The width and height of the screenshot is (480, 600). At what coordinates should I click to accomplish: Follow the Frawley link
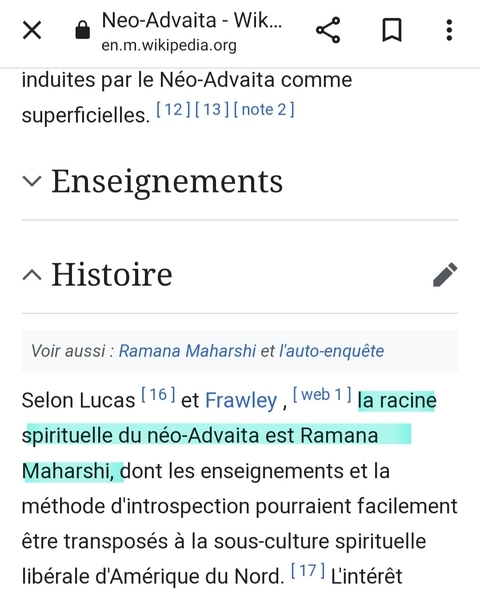241,401
